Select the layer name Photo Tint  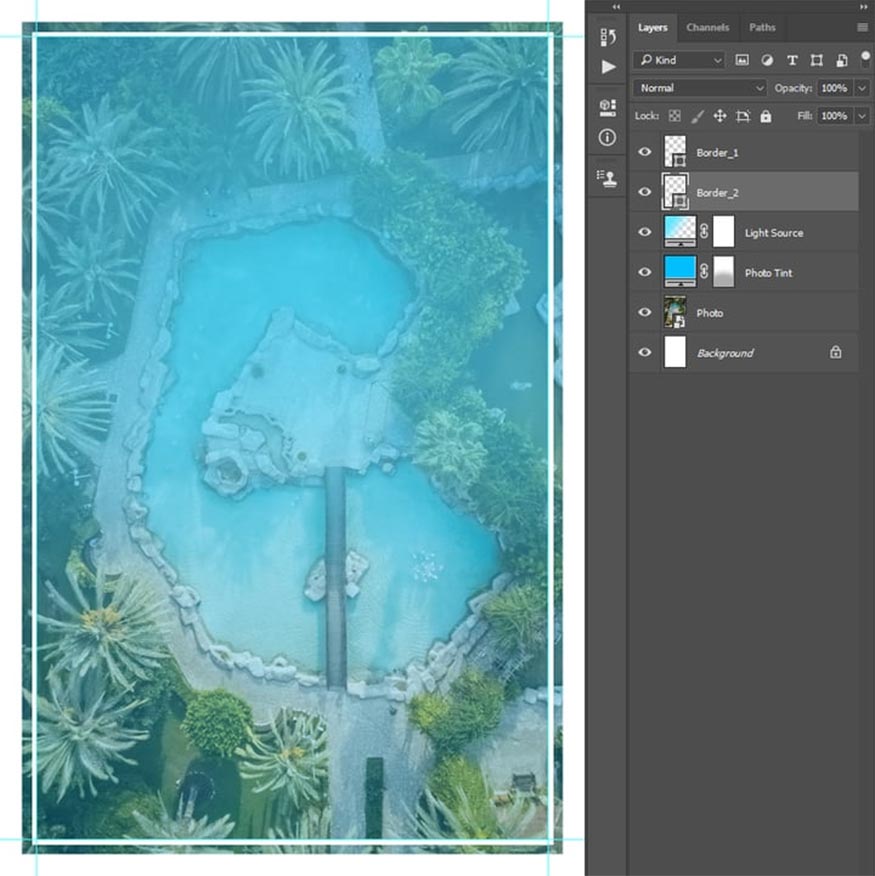coord(768,273)
